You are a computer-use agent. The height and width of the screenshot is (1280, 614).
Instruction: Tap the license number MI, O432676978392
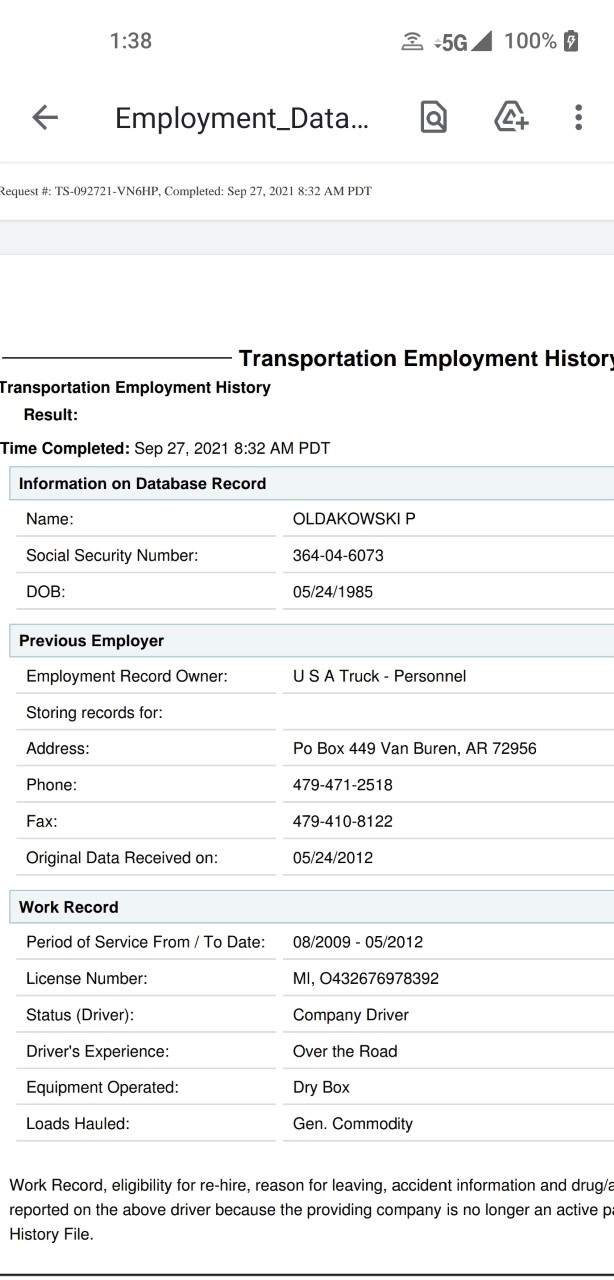pos(366,978)
